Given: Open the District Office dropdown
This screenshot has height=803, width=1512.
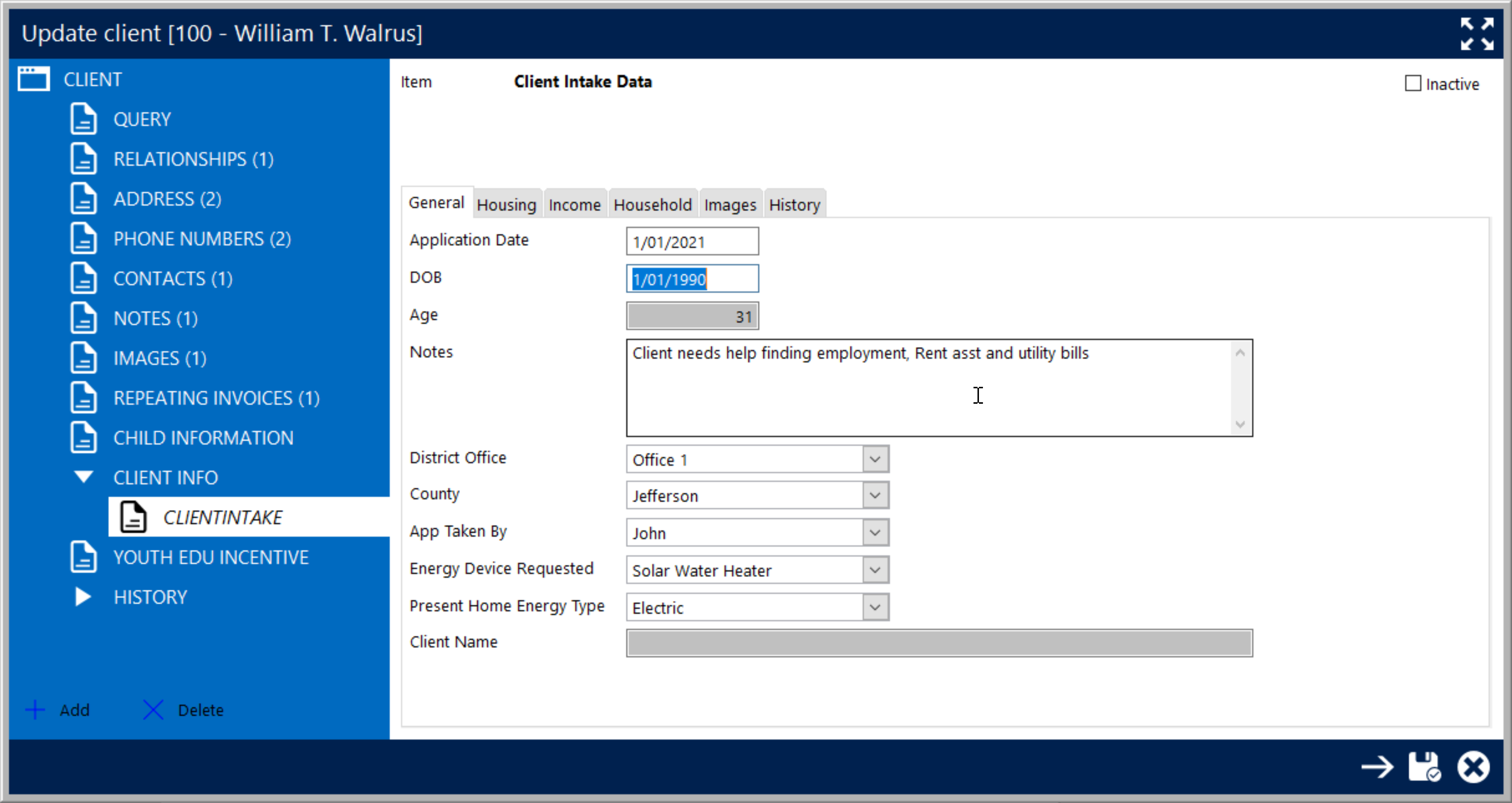Looking at the screenshot, I should click(874, 459).
